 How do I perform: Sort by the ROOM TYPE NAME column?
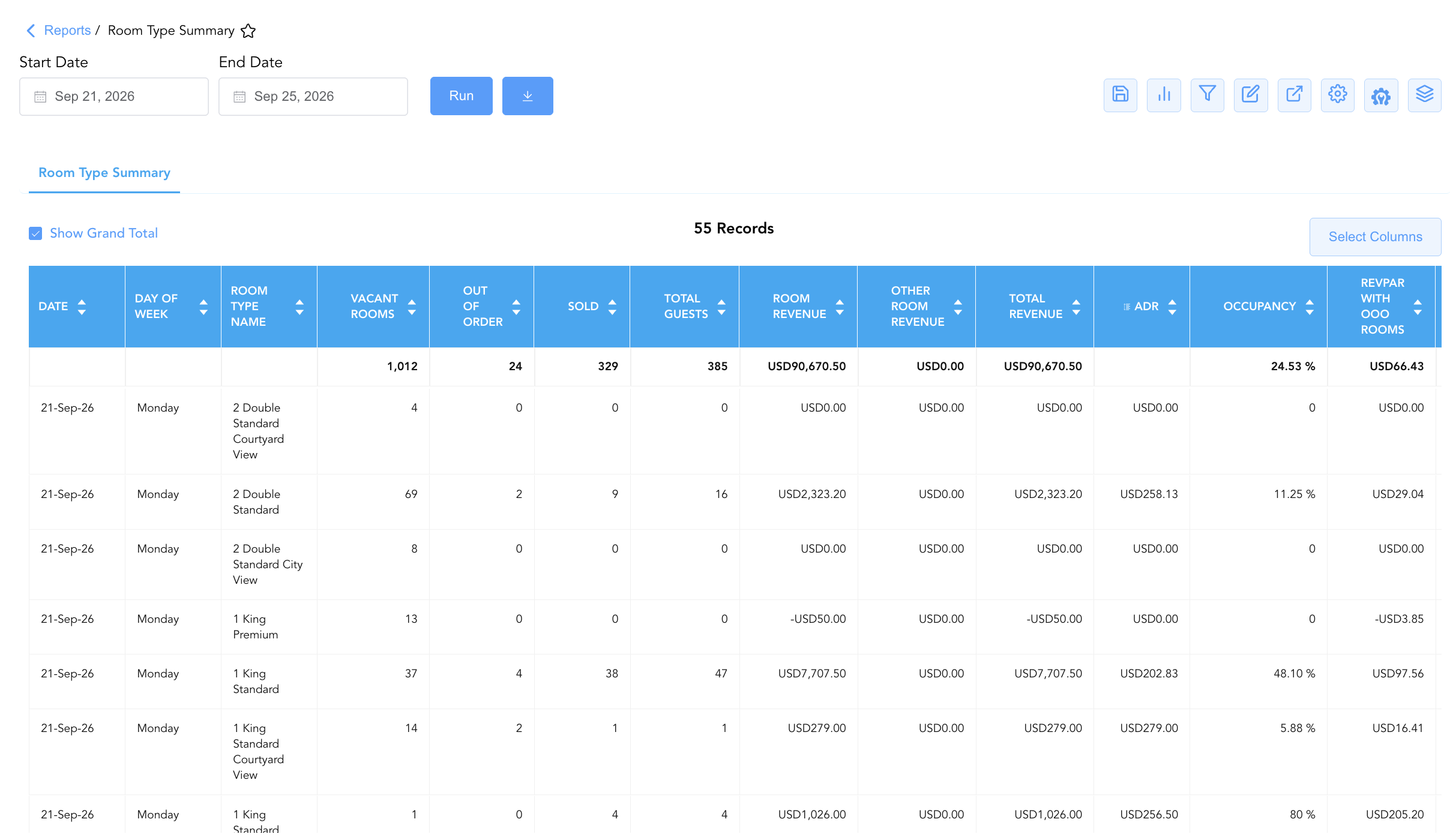(x=299, y=307)
